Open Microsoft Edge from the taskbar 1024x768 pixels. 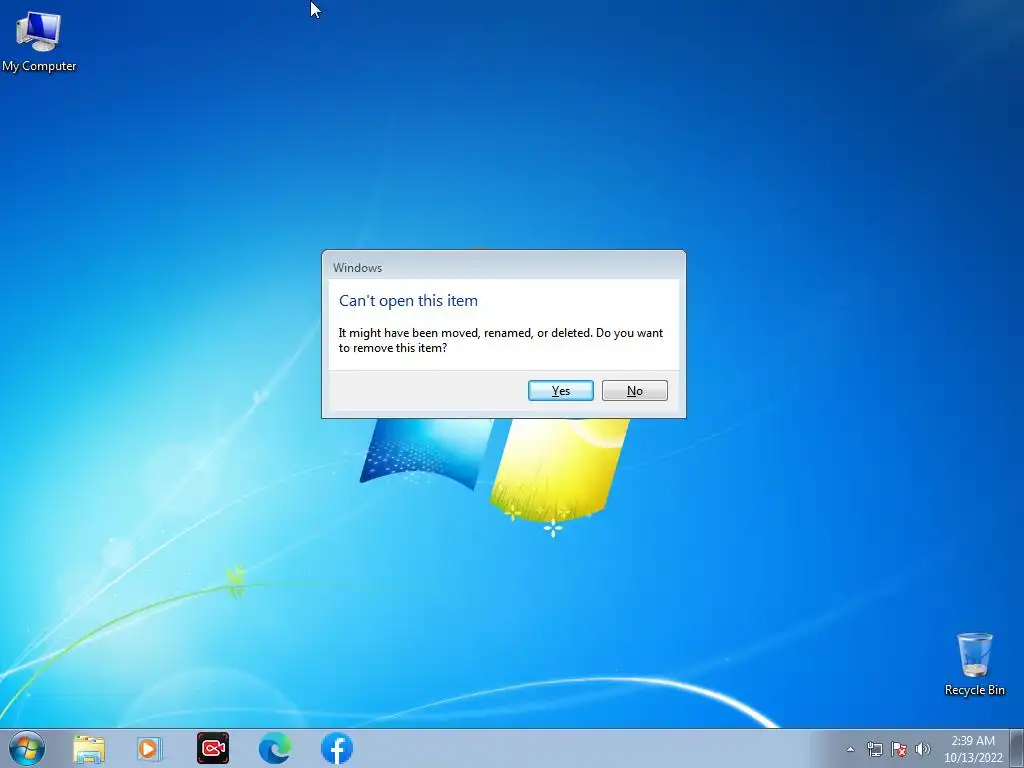pos(275,748)
